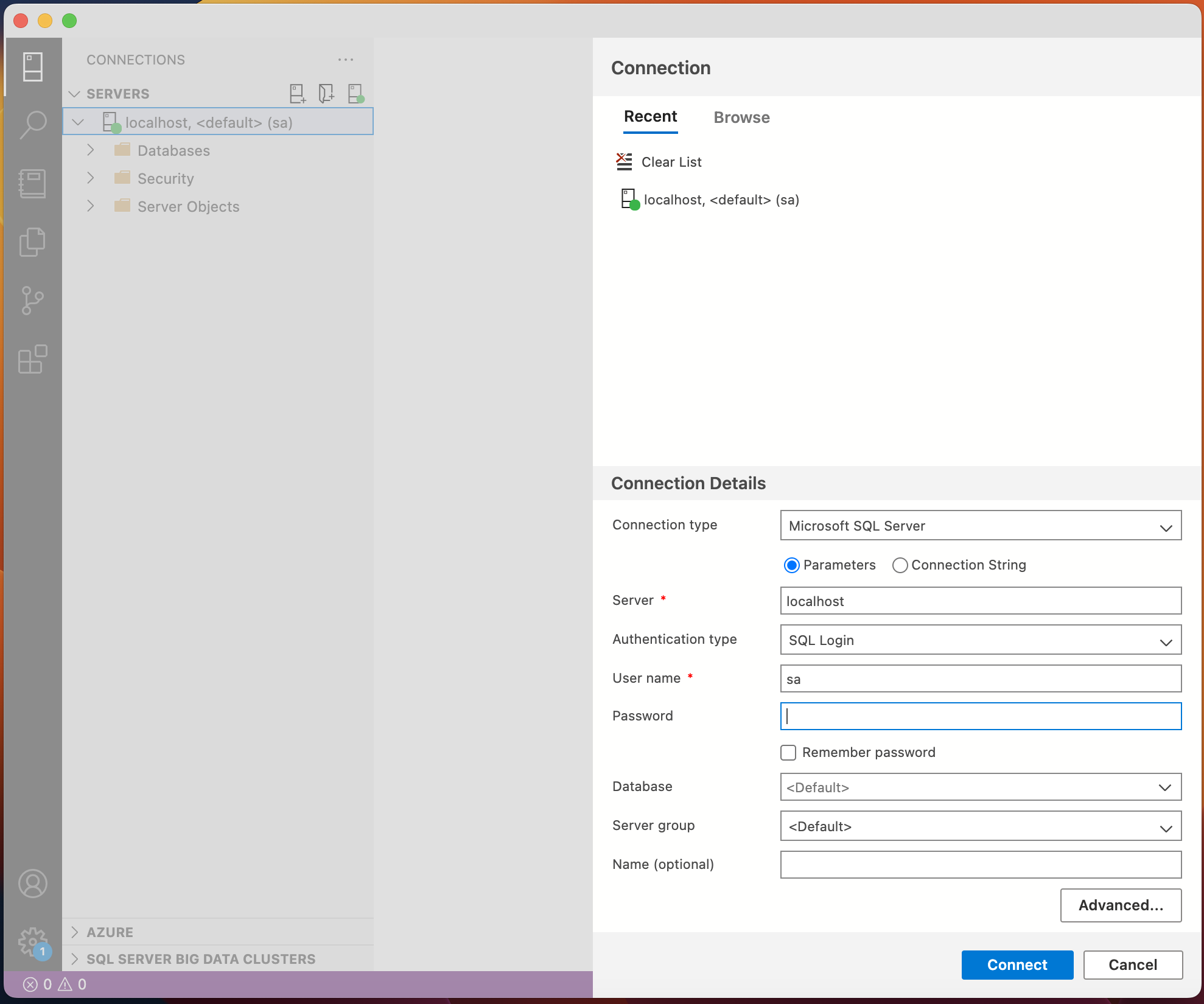Expand the Databases folder node

point(91,150)
